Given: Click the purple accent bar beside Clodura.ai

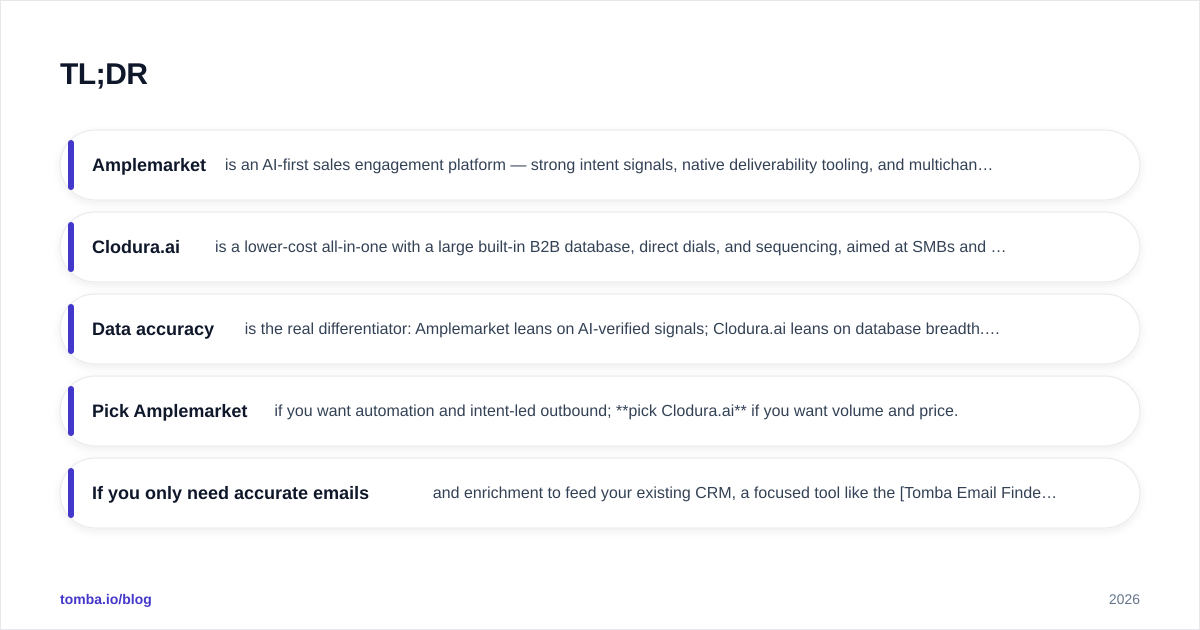Looking at the screenshot, I should click(x=71, y=247).
